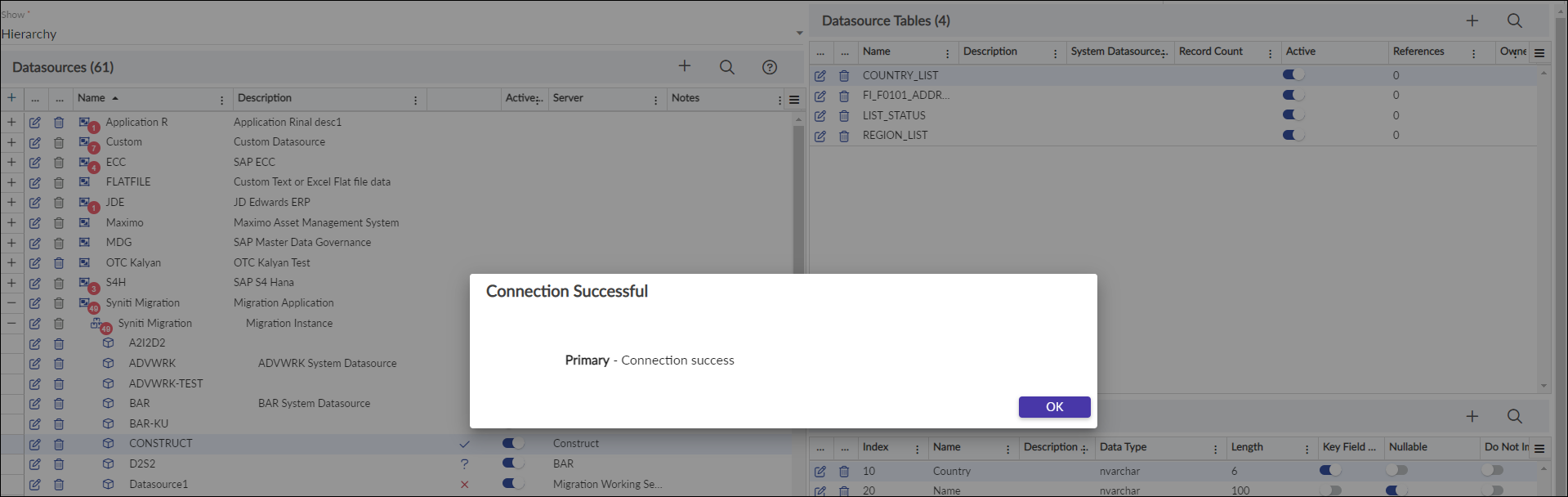Add a new datasource with plus icon
Viewport: 1568px width, 497px height.
tap(685, 66)
